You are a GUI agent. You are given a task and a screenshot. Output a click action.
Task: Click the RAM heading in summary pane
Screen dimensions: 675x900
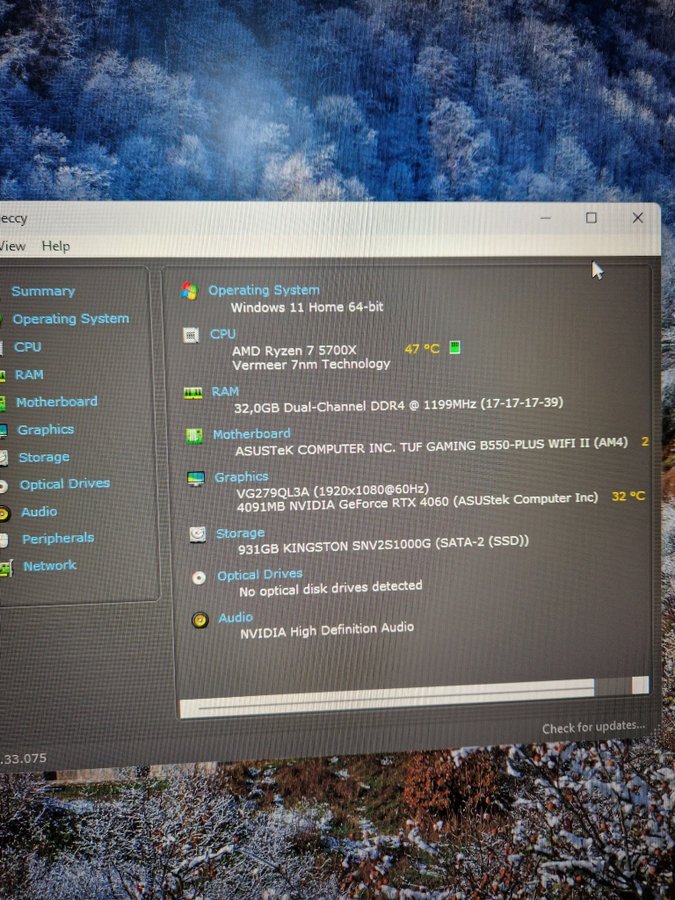coord(225,392)
